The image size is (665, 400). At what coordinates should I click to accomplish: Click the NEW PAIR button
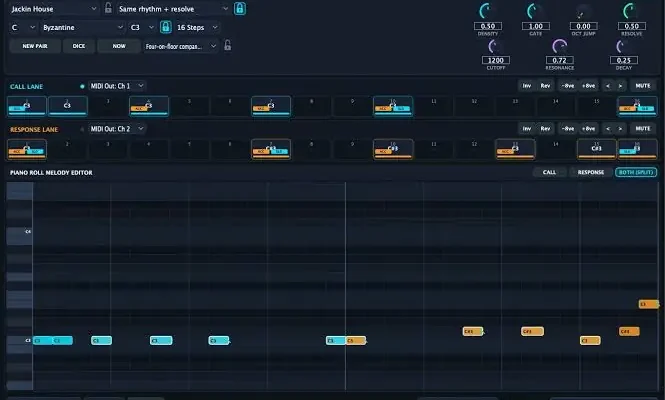click(x=35, y=46)
